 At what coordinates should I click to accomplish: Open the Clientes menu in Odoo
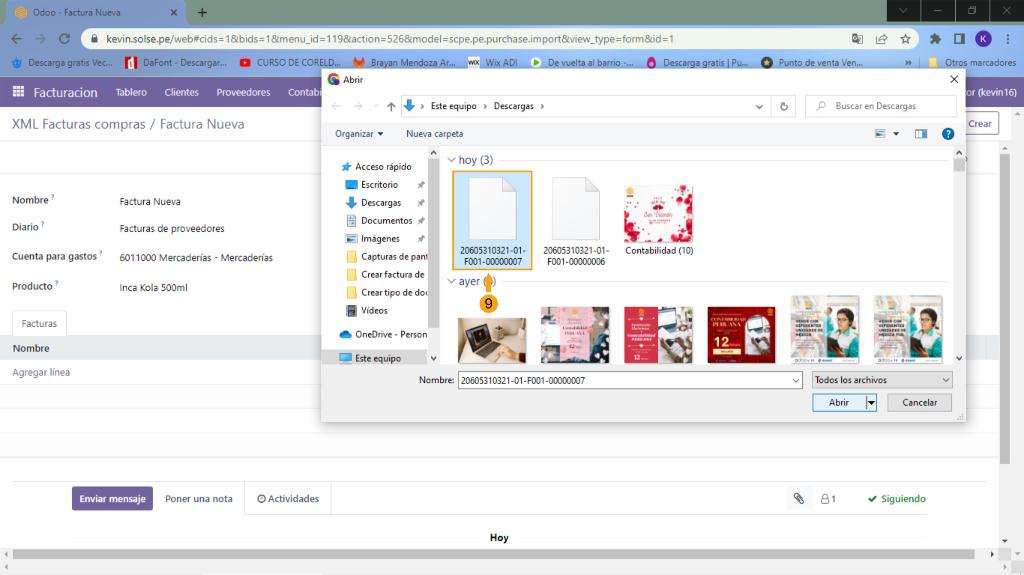coord(181,92)
